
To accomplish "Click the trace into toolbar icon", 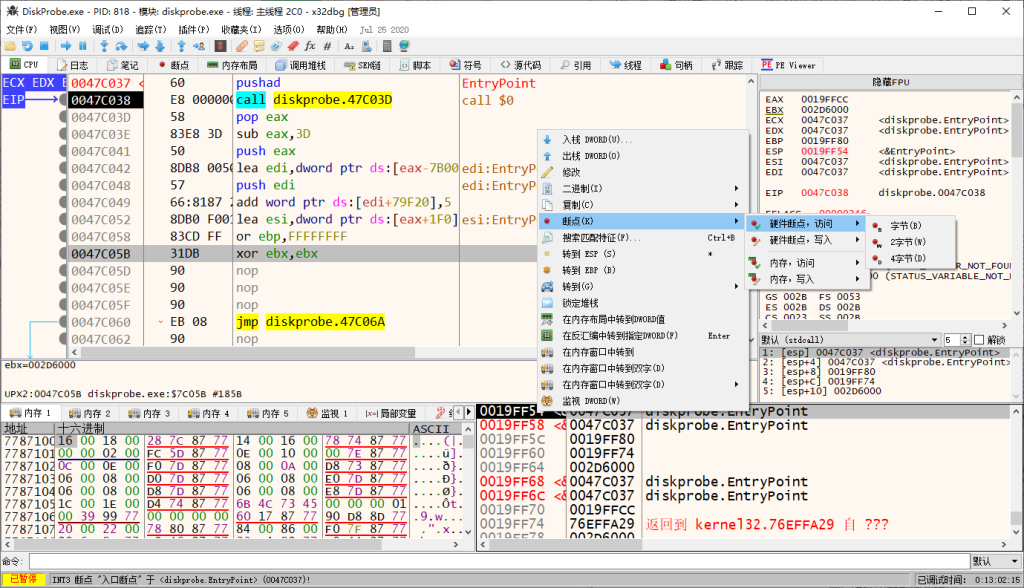I will click(x=143, y=46).
